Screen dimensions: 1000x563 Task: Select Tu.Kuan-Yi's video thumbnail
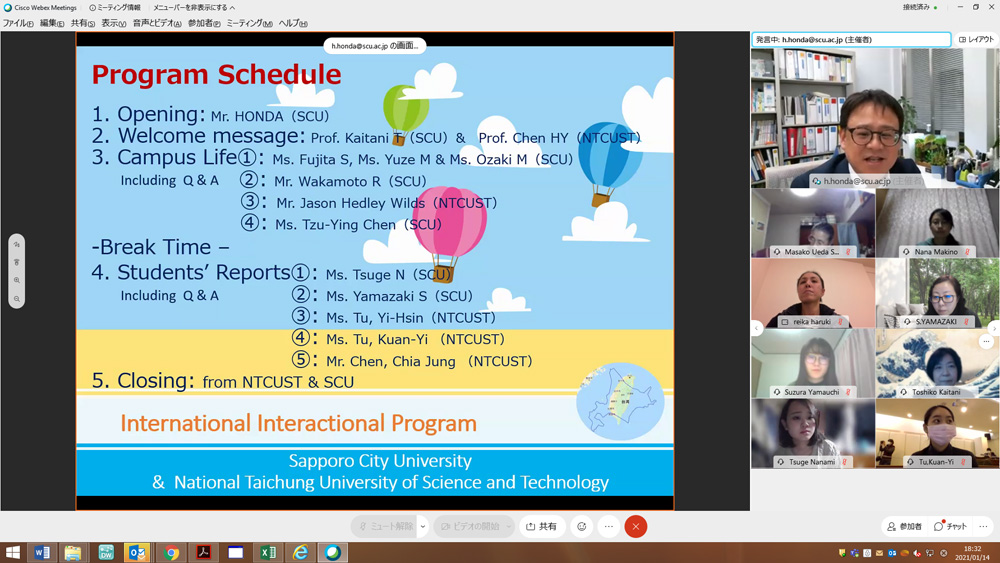938,434
